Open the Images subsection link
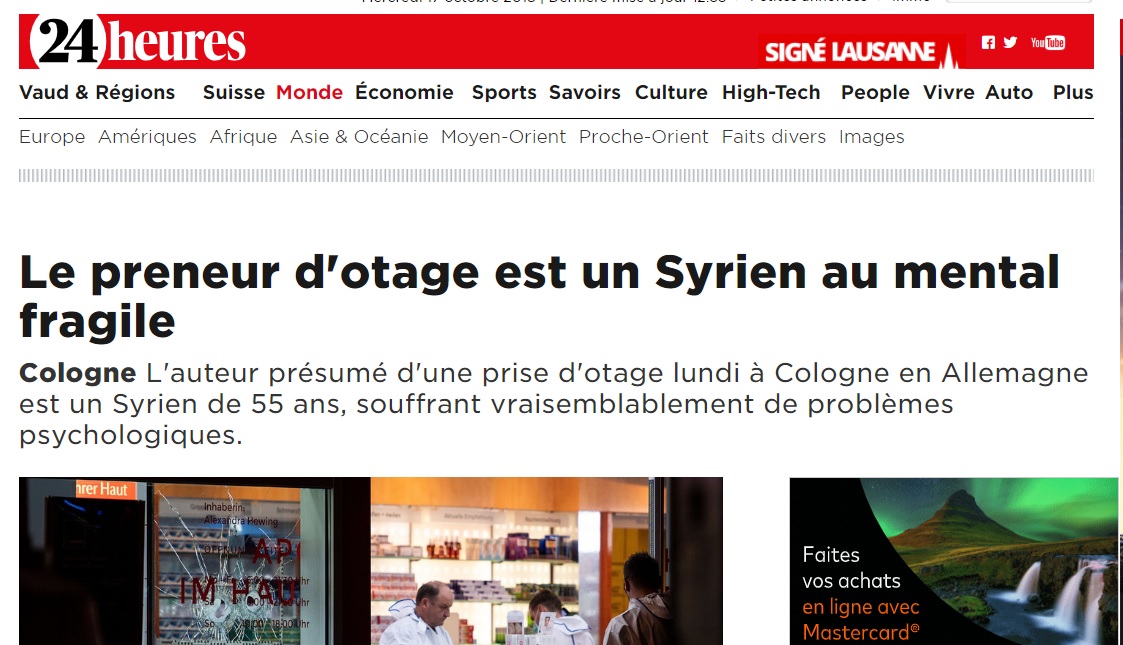This screenshot has width=1123, height=645. [x=872, y=137]
